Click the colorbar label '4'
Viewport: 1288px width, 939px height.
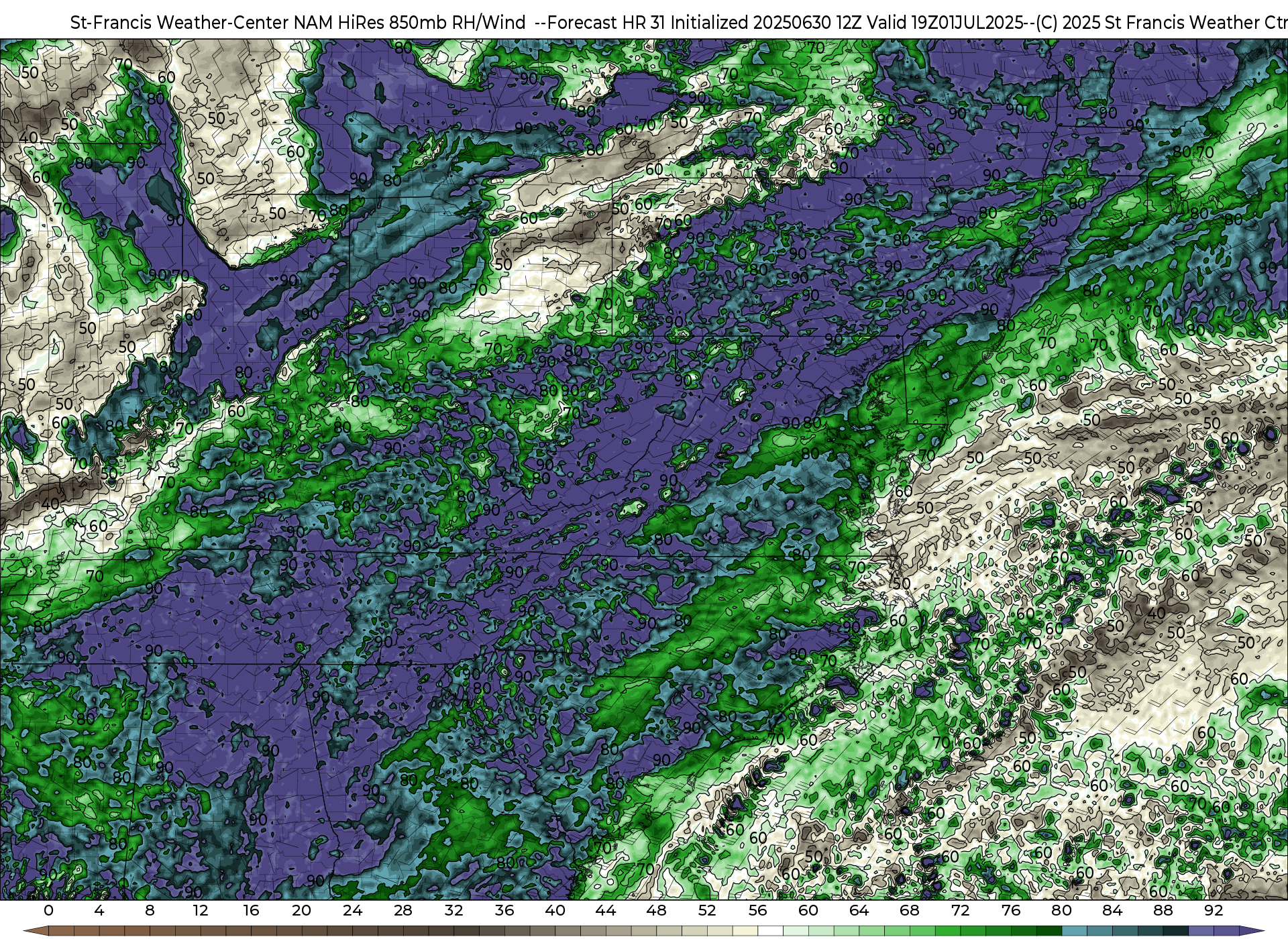coord(99,910)
